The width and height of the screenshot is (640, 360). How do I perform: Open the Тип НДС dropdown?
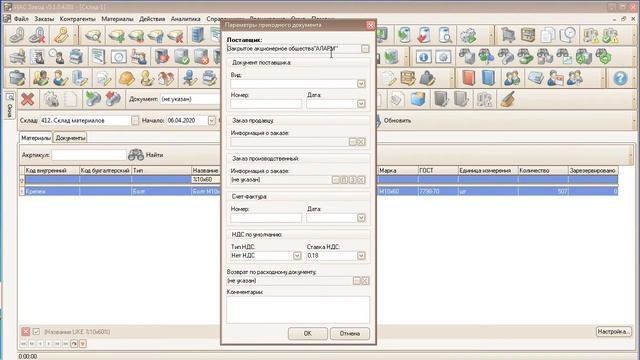[297, 256]
